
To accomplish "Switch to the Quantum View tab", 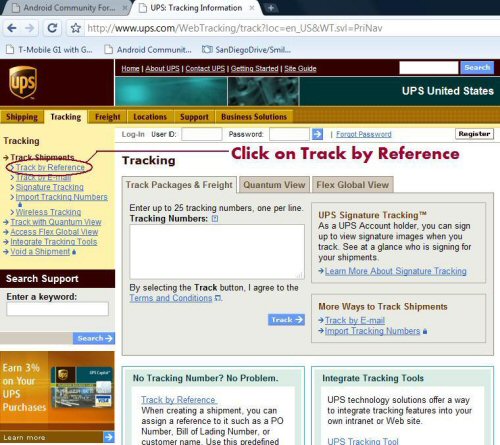I will click(x=274, y=185).
